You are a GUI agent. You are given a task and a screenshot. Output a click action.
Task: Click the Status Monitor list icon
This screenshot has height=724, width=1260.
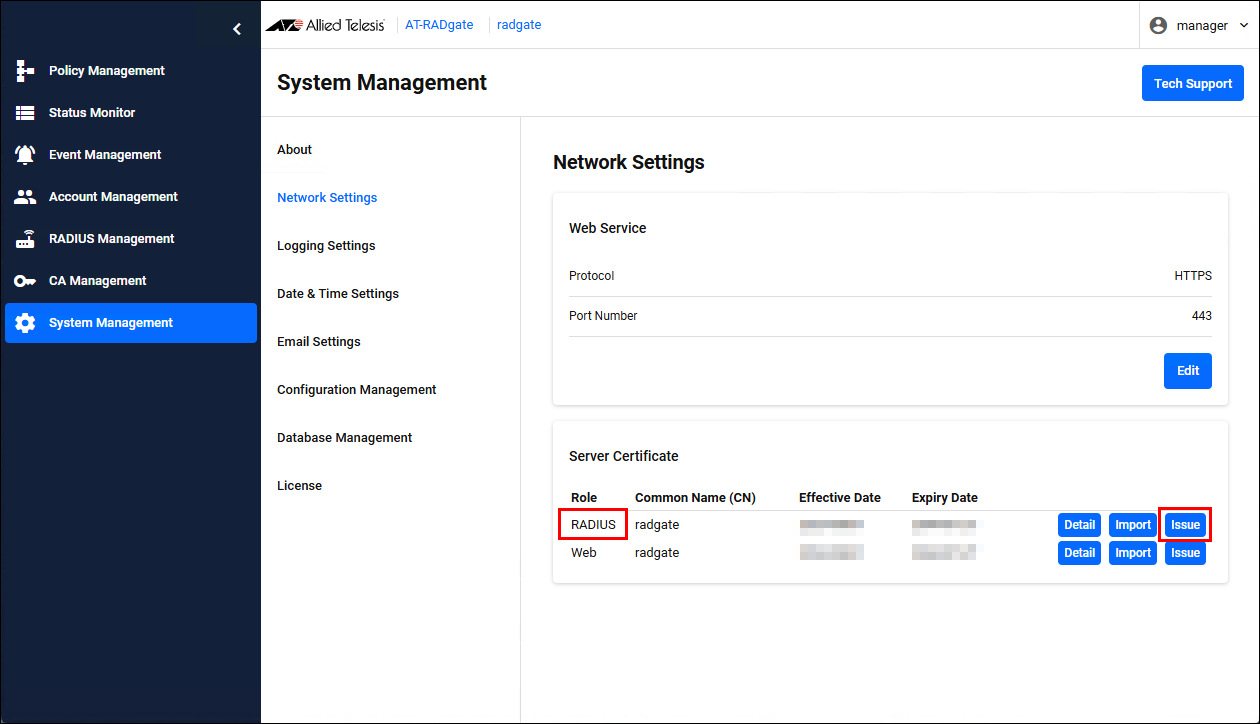[x=25, y=113]
